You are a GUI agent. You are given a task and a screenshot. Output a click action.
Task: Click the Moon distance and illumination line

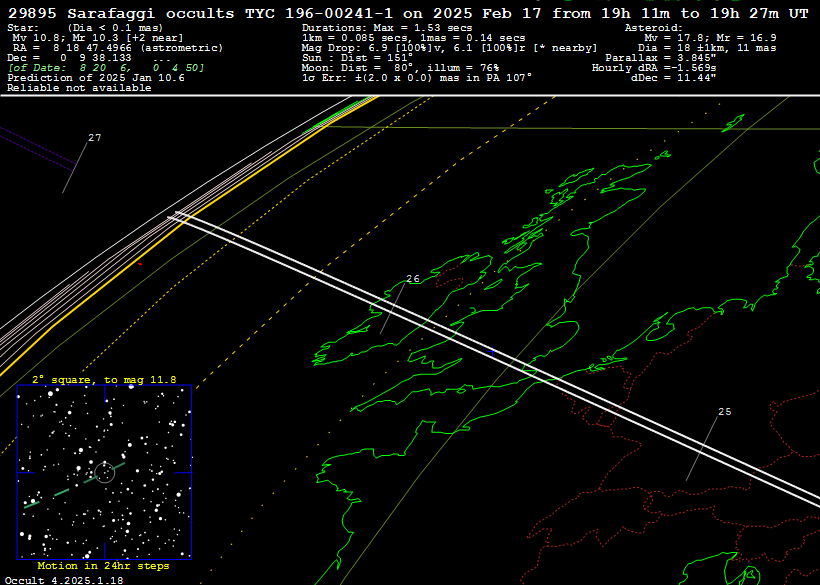click(x=400, y=68)
